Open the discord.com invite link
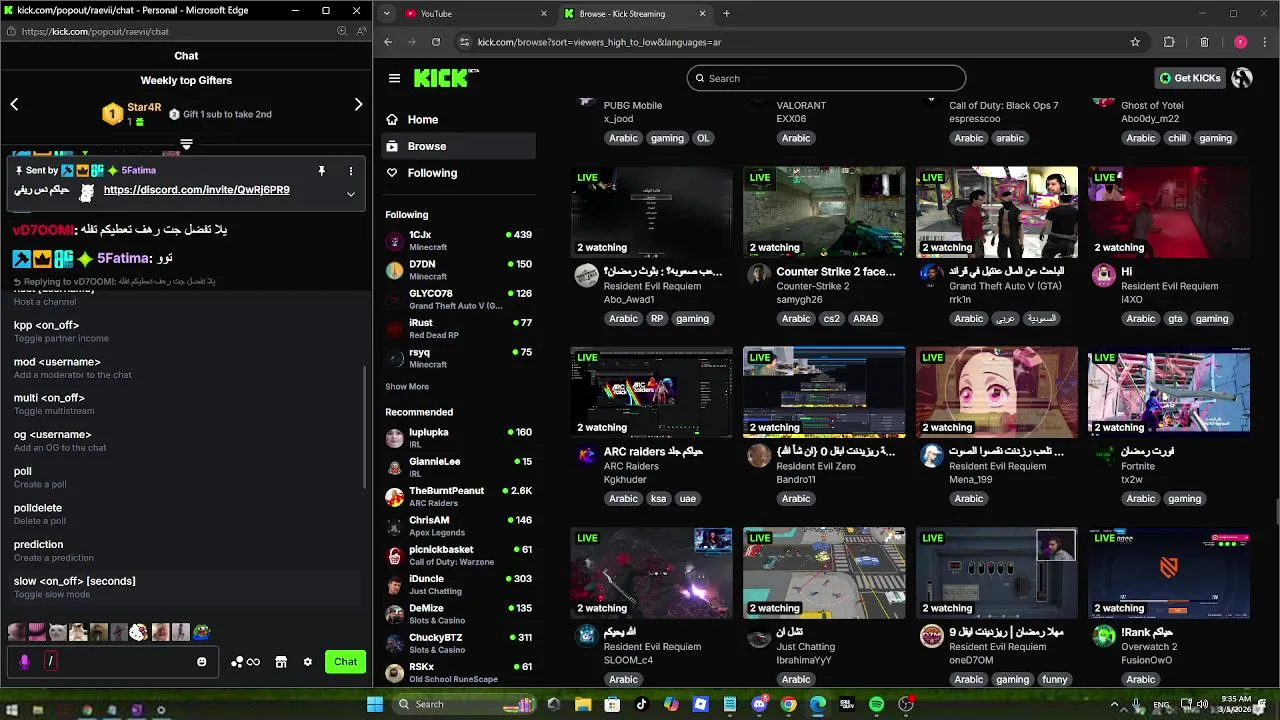Screen dimensions: 1280x720 pos(196,190)
